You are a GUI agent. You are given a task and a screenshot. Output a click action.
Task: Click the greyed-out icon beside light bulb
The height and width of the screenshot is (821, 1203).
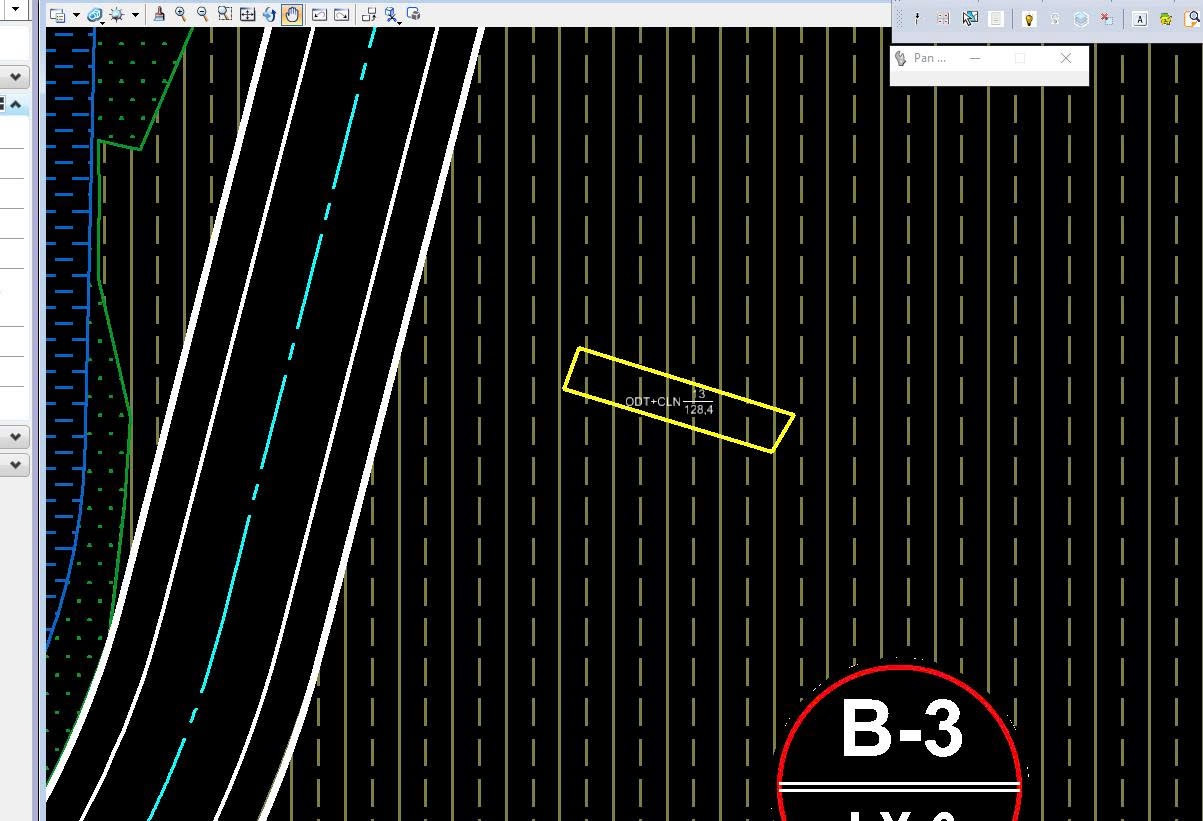point(1055,19)
